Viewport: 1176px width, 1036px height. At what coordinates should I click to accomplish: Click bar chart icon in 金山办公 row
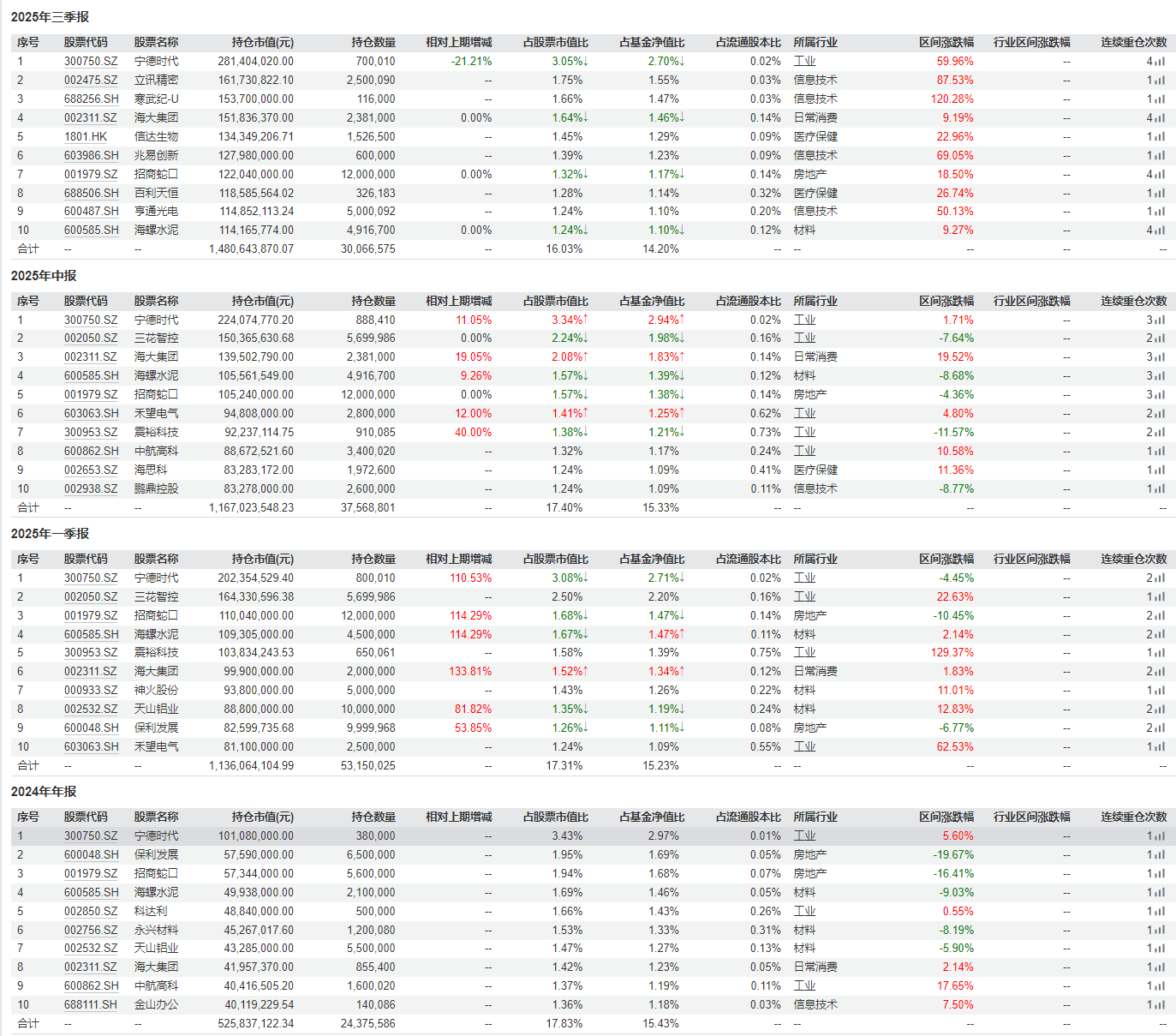[1160, 1005]
